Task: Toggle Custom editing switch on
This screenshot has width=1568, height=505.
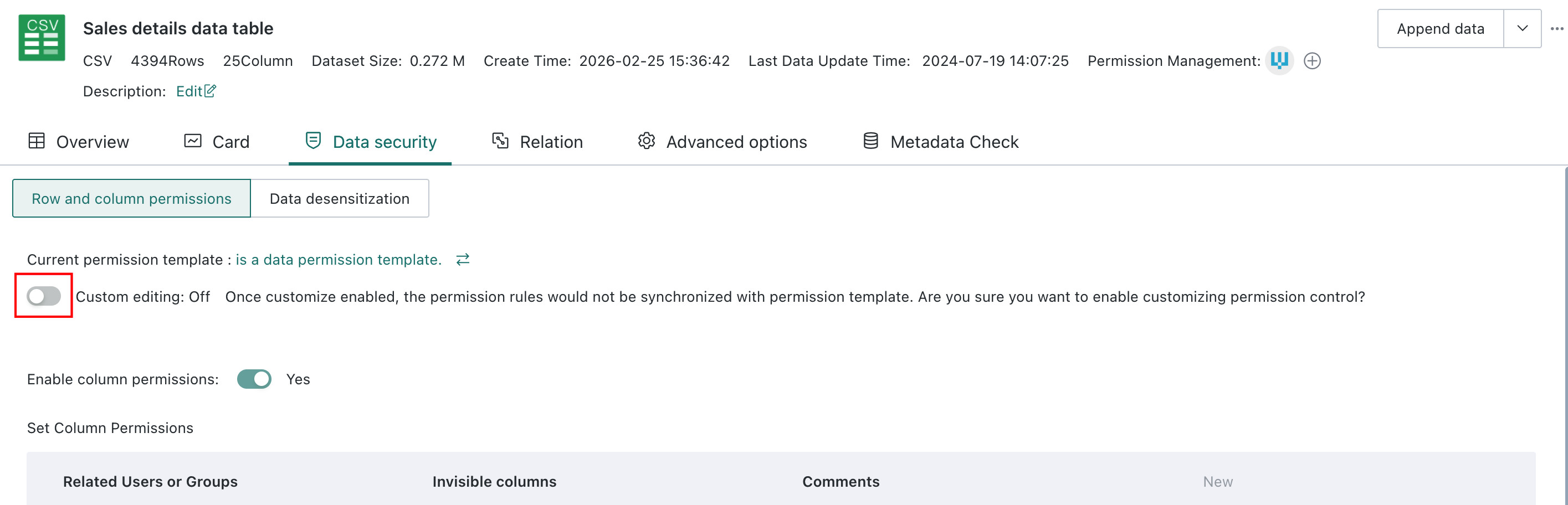Action: click(x=44, y=296)
